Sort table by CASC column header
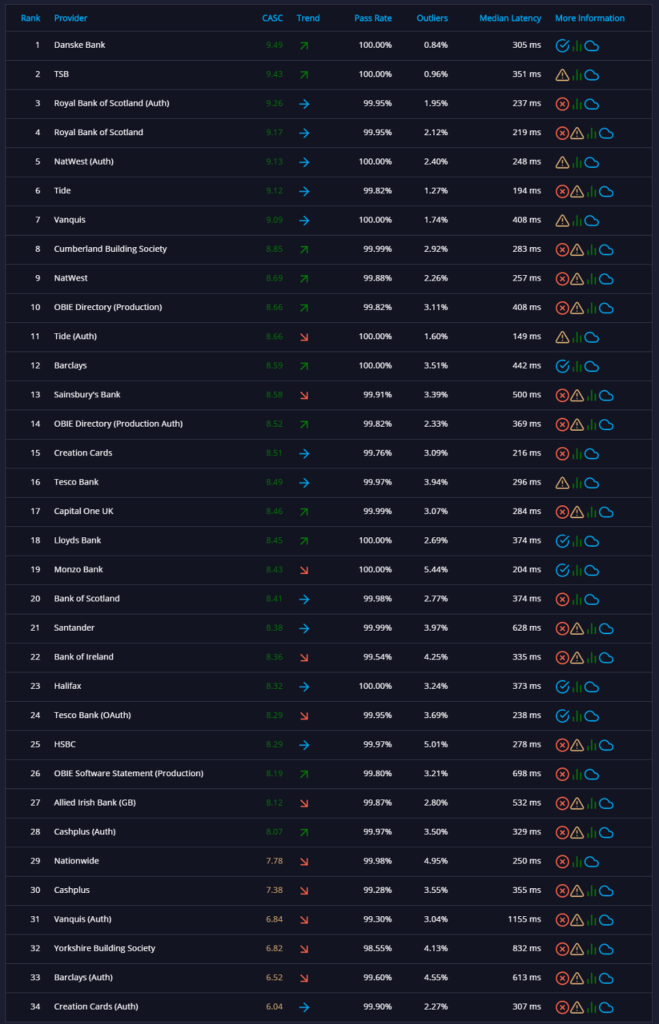659x1024 pixels. pyautogui.click(x=272, y=18)
